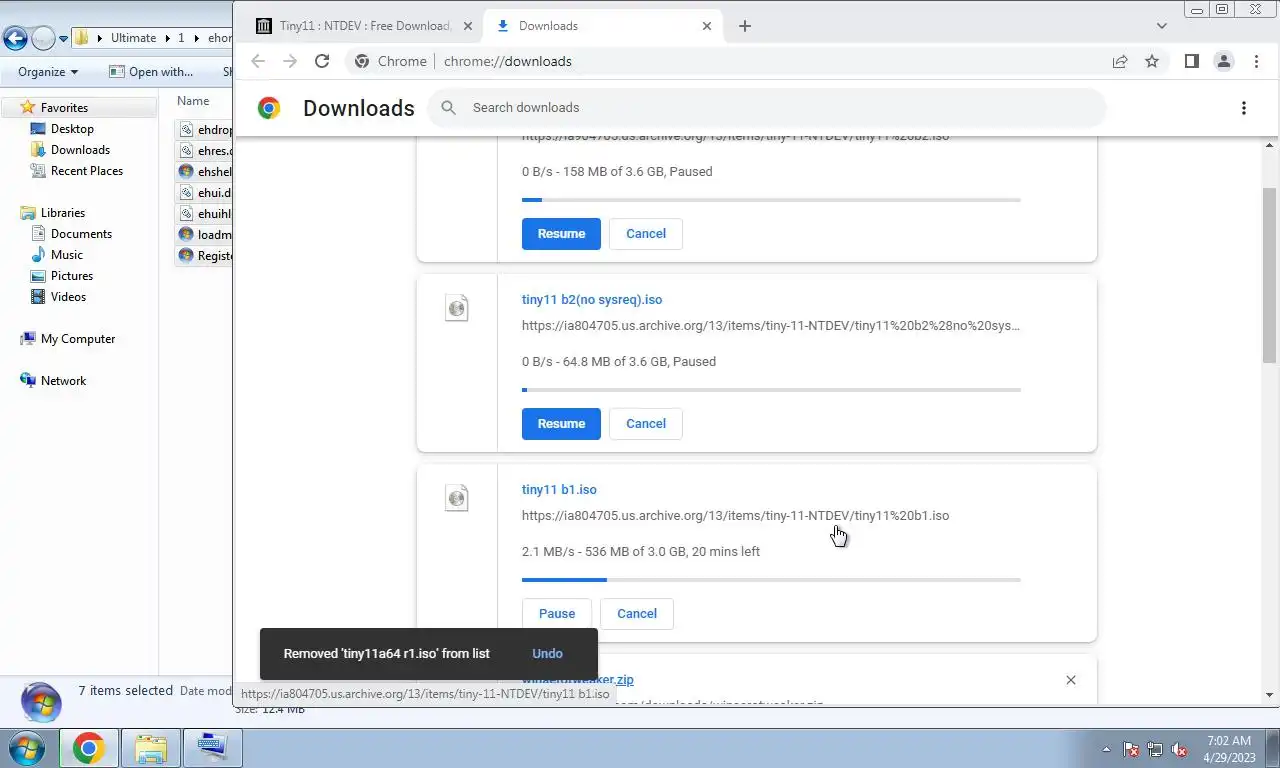
Task: Resume the 158 MB paused download
Action: coord(561,234)
